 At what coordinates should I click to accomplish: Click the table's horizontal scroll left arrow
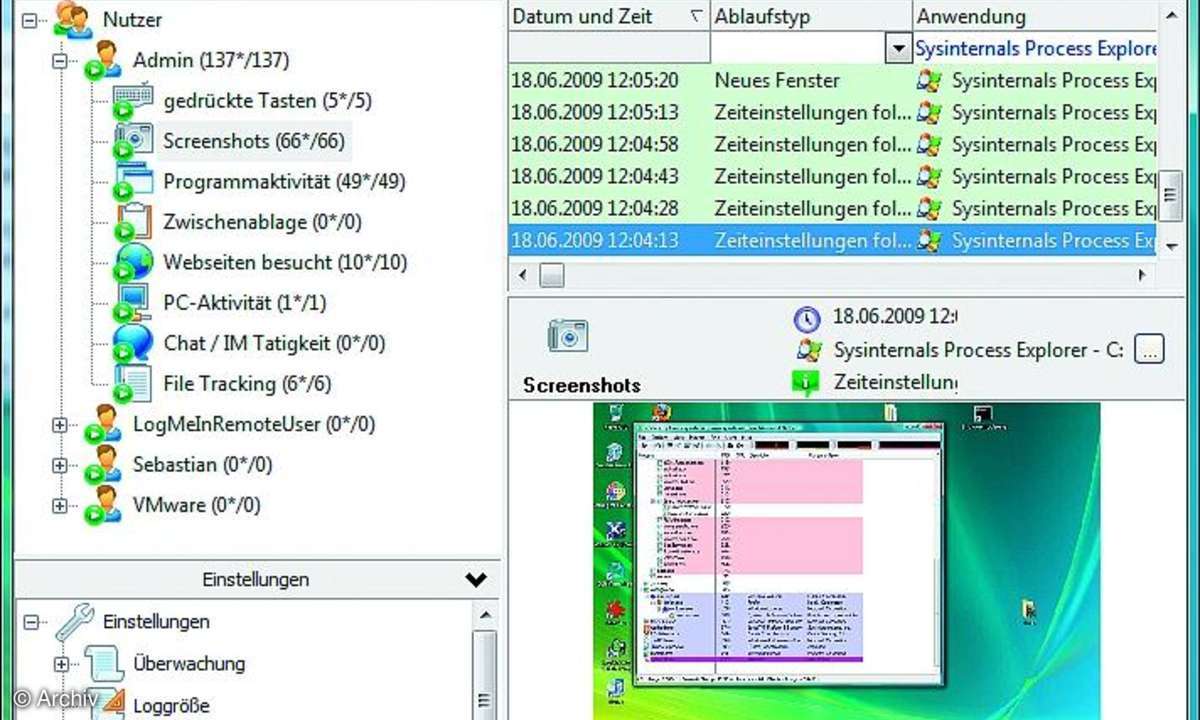[523, 274]
